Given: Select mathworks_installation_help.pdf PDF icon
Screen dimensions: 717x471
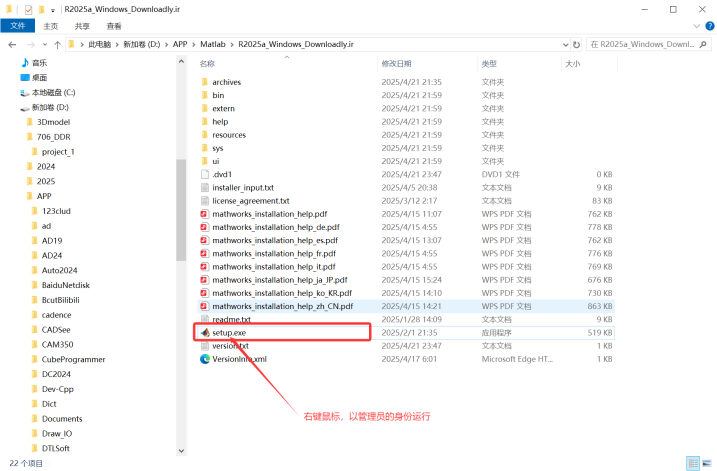Looking at the screenshot, I should coord(205,214).
